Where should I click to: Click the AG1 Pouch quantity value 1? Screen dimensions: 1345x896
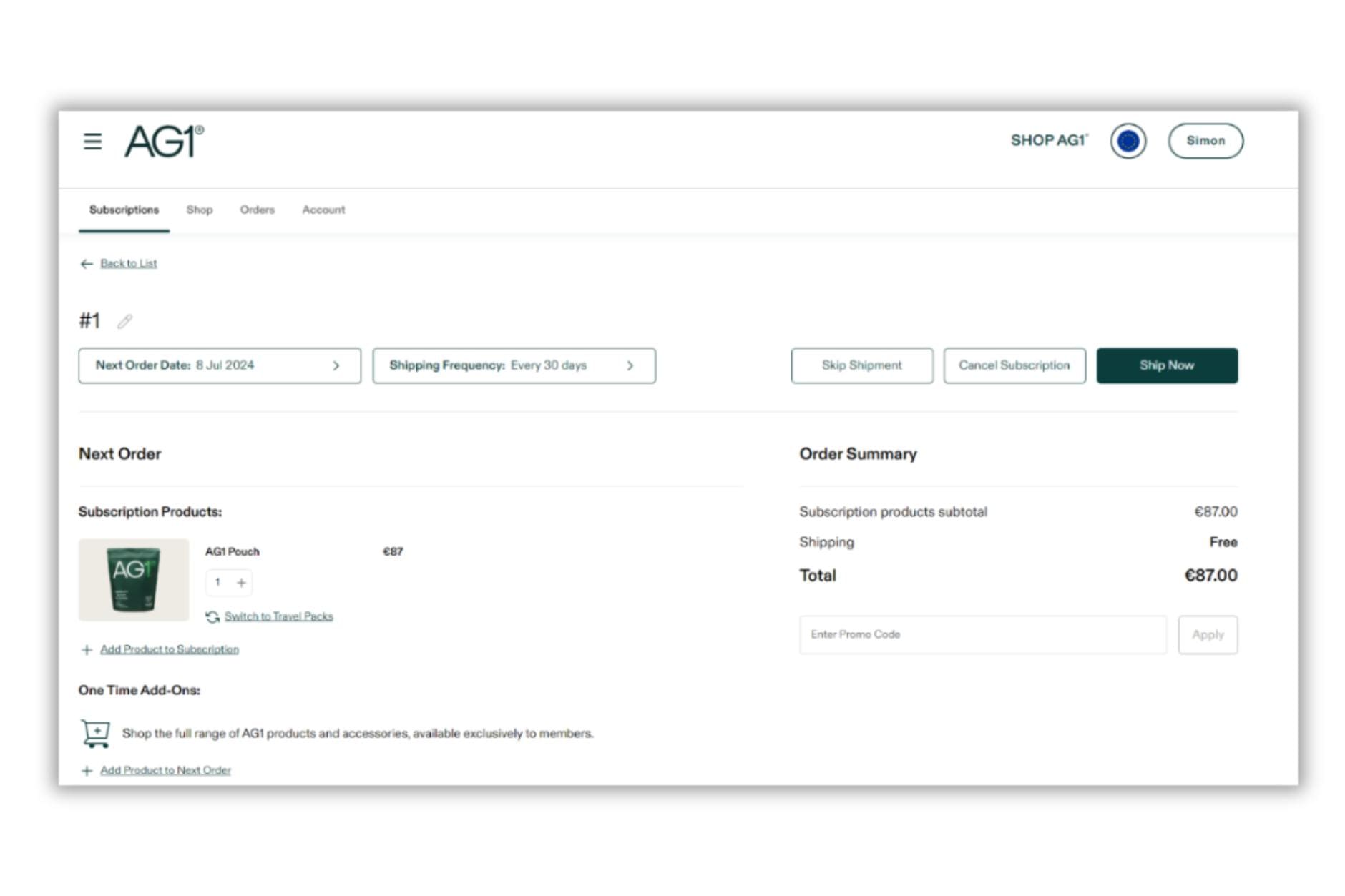coord(217,583)
